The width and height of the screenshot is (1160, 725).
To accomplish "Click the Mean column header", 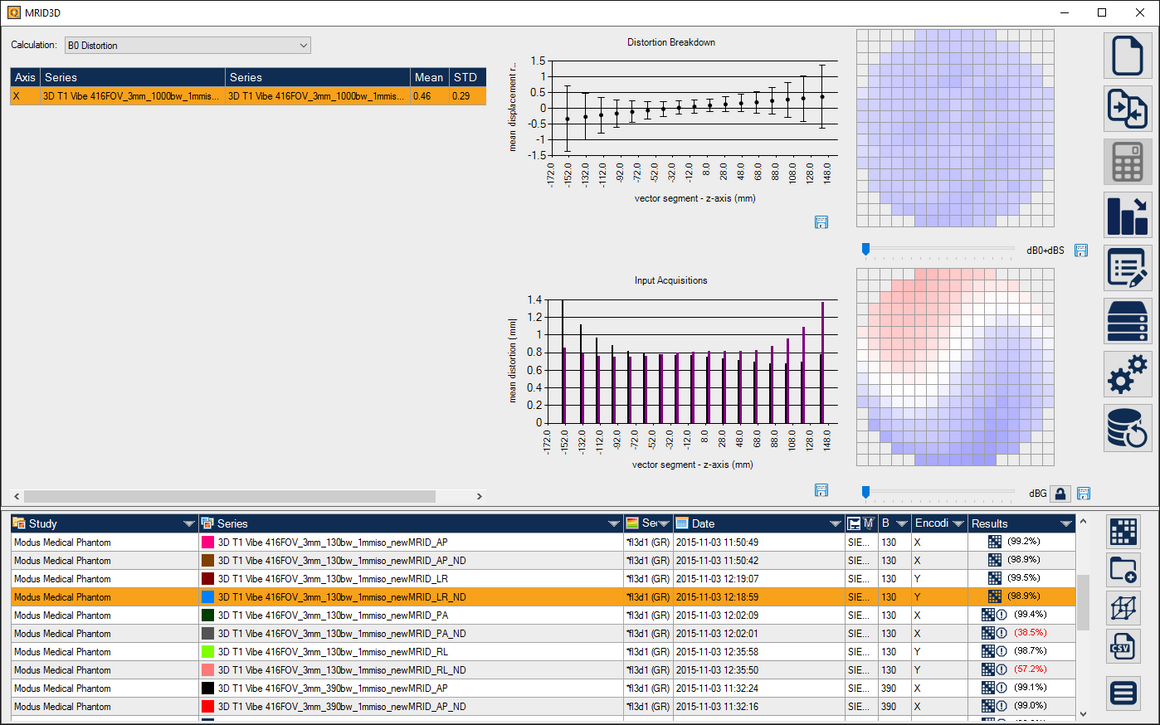I will 428,77.
